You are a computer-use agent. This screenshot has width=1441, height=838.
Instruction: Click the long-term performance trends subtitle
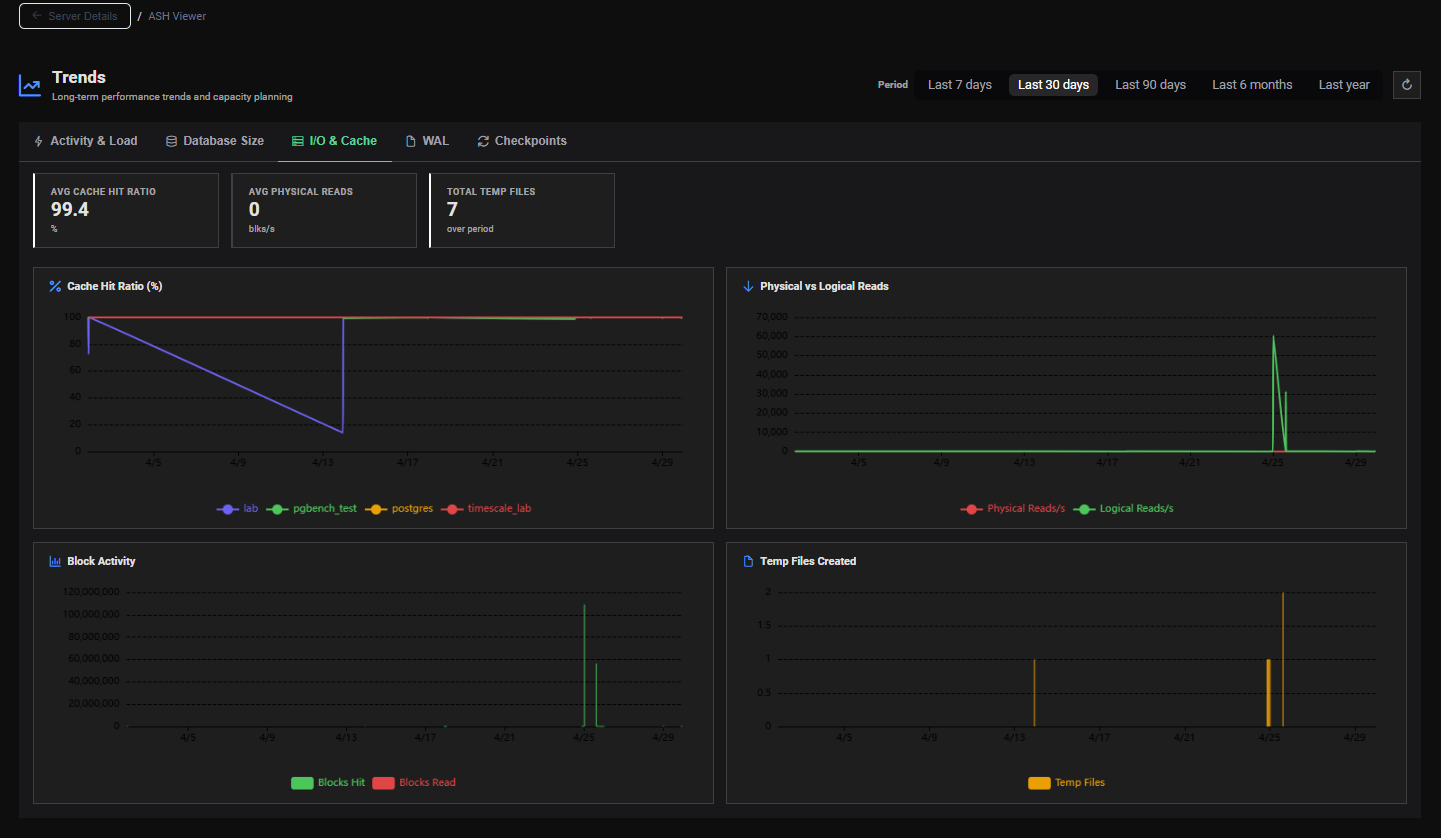point(172,97)
